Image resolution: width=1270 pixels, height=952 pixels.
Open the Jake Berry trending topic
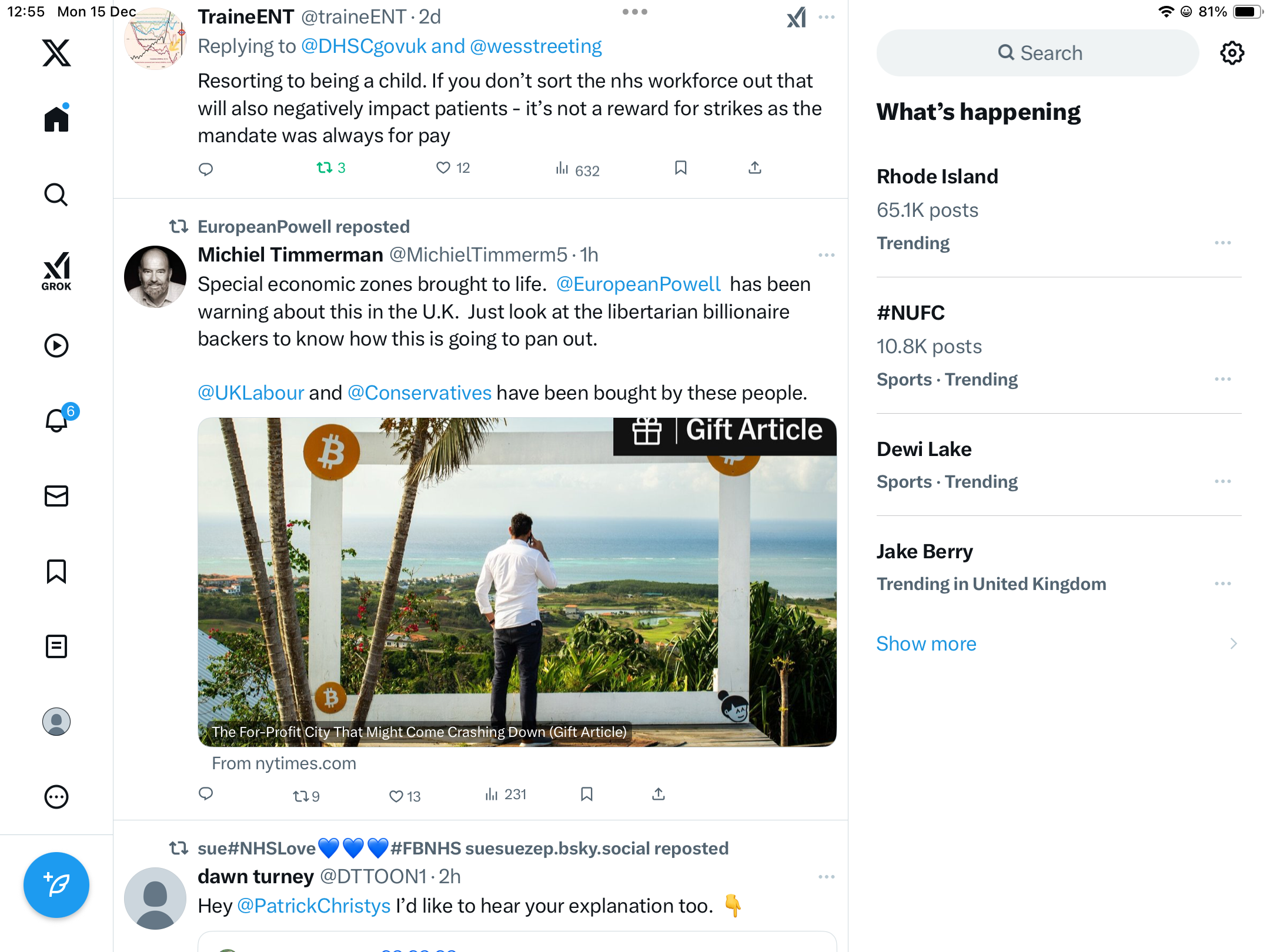coord(924,551)
